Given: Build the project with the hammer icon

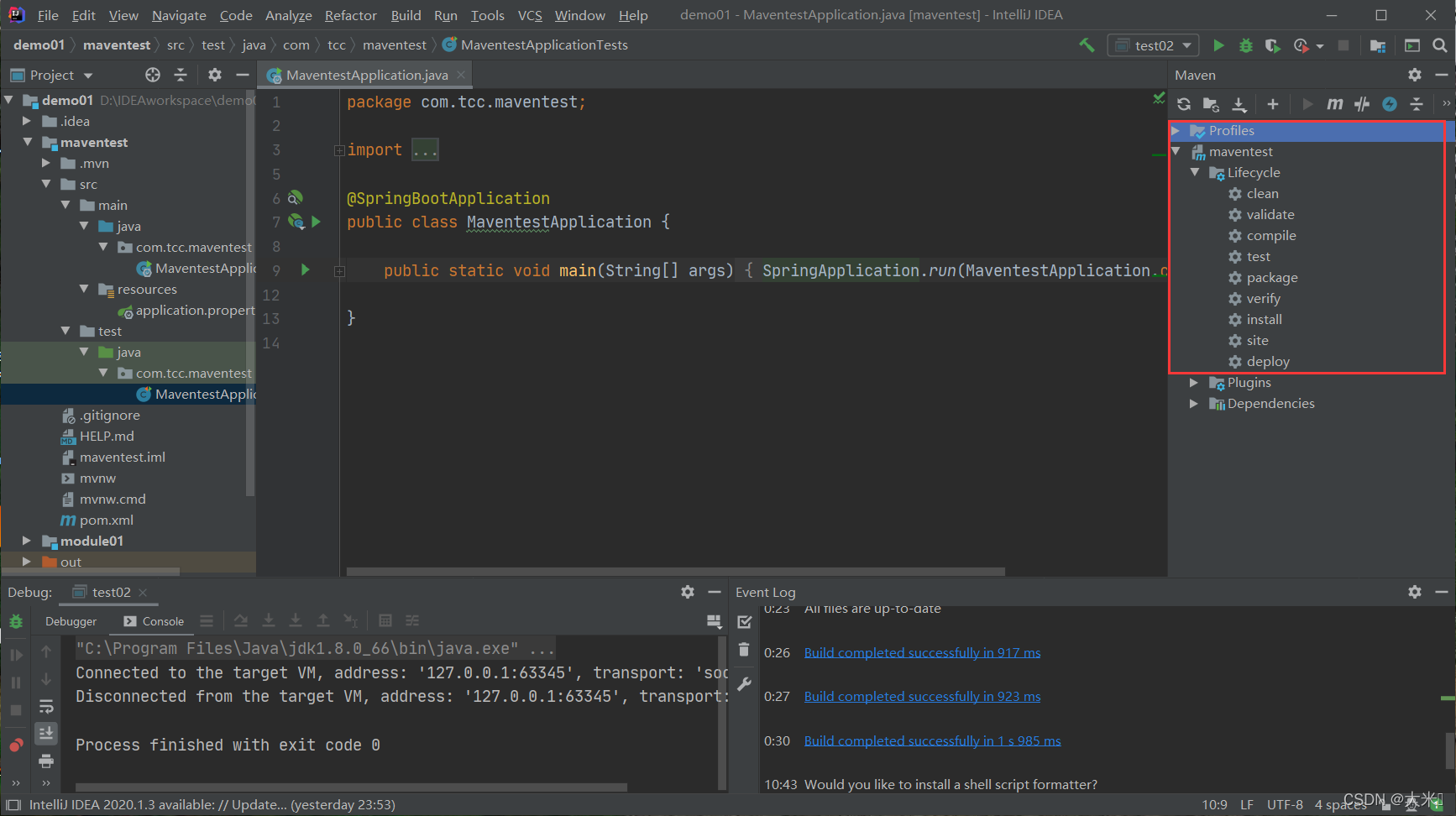Looking at the screenshot, I should [x=1087, y=45].
